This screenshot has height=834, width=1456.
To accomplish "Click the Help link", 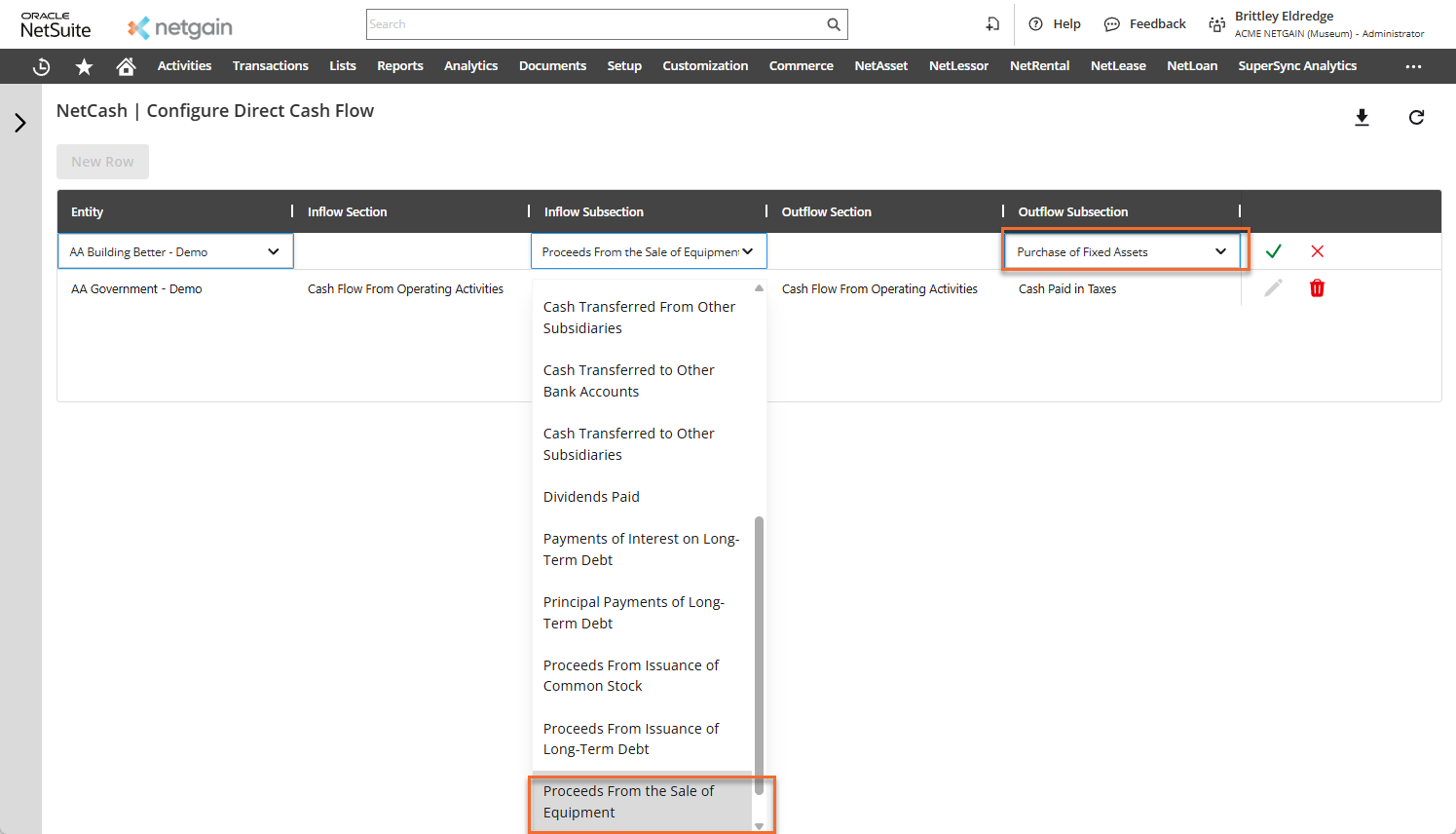I will coord(1056,24).
